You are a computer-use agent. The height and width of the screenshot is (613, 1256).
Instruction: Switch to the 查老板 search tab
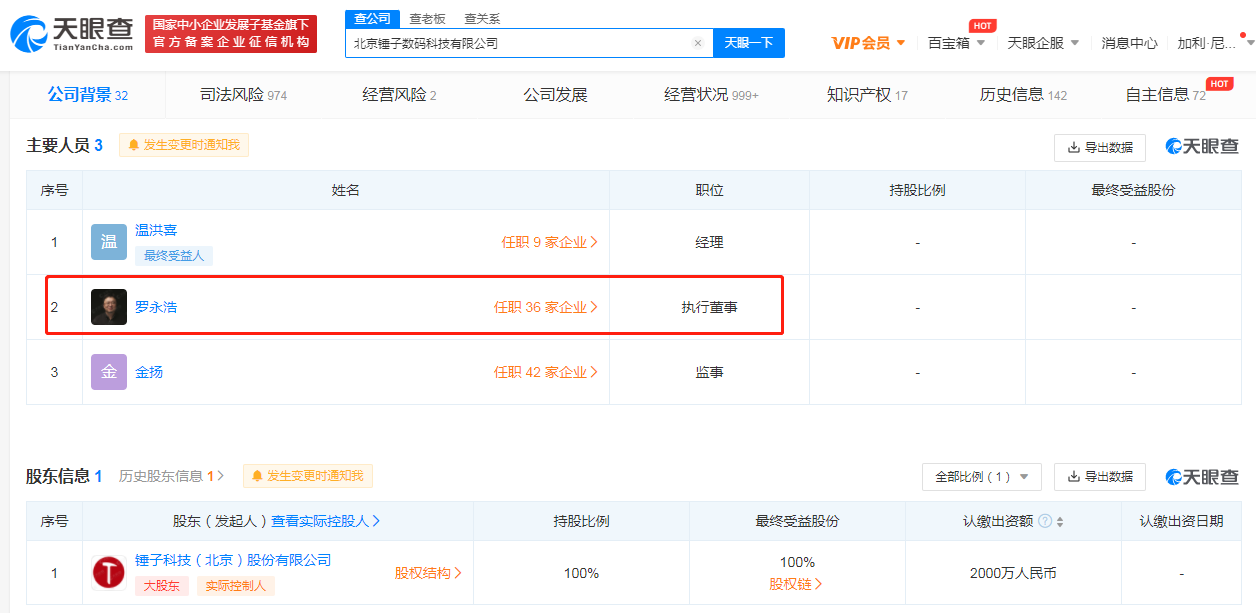pyautogui.click(x=427, y=19)
